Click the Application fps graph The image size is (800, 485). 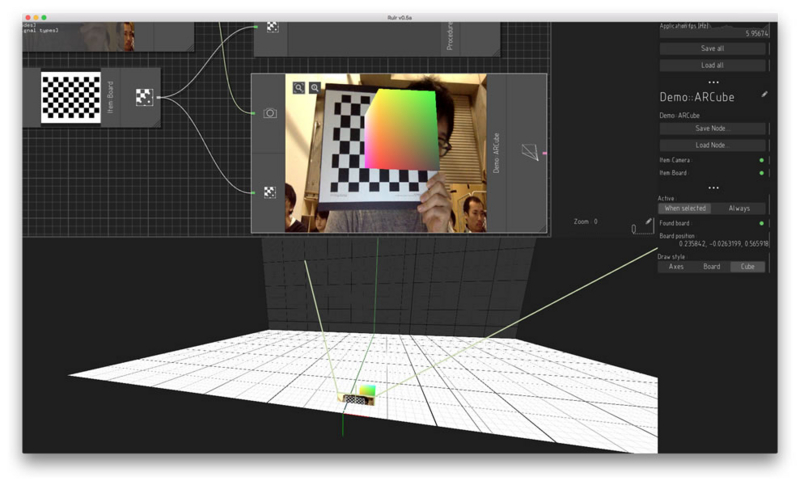tap(714, 30)
